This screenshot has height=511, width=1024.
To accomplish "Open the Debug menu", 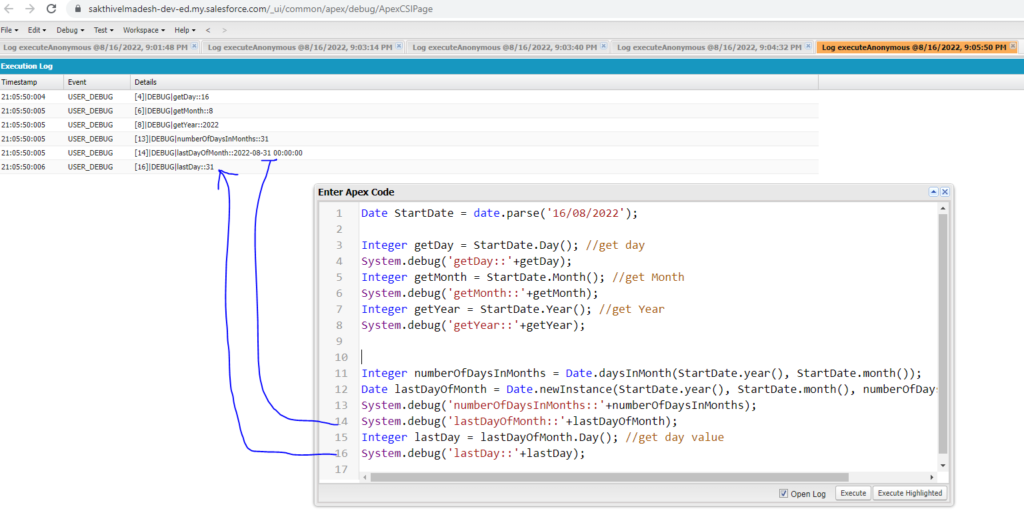I will pos(70,30).
